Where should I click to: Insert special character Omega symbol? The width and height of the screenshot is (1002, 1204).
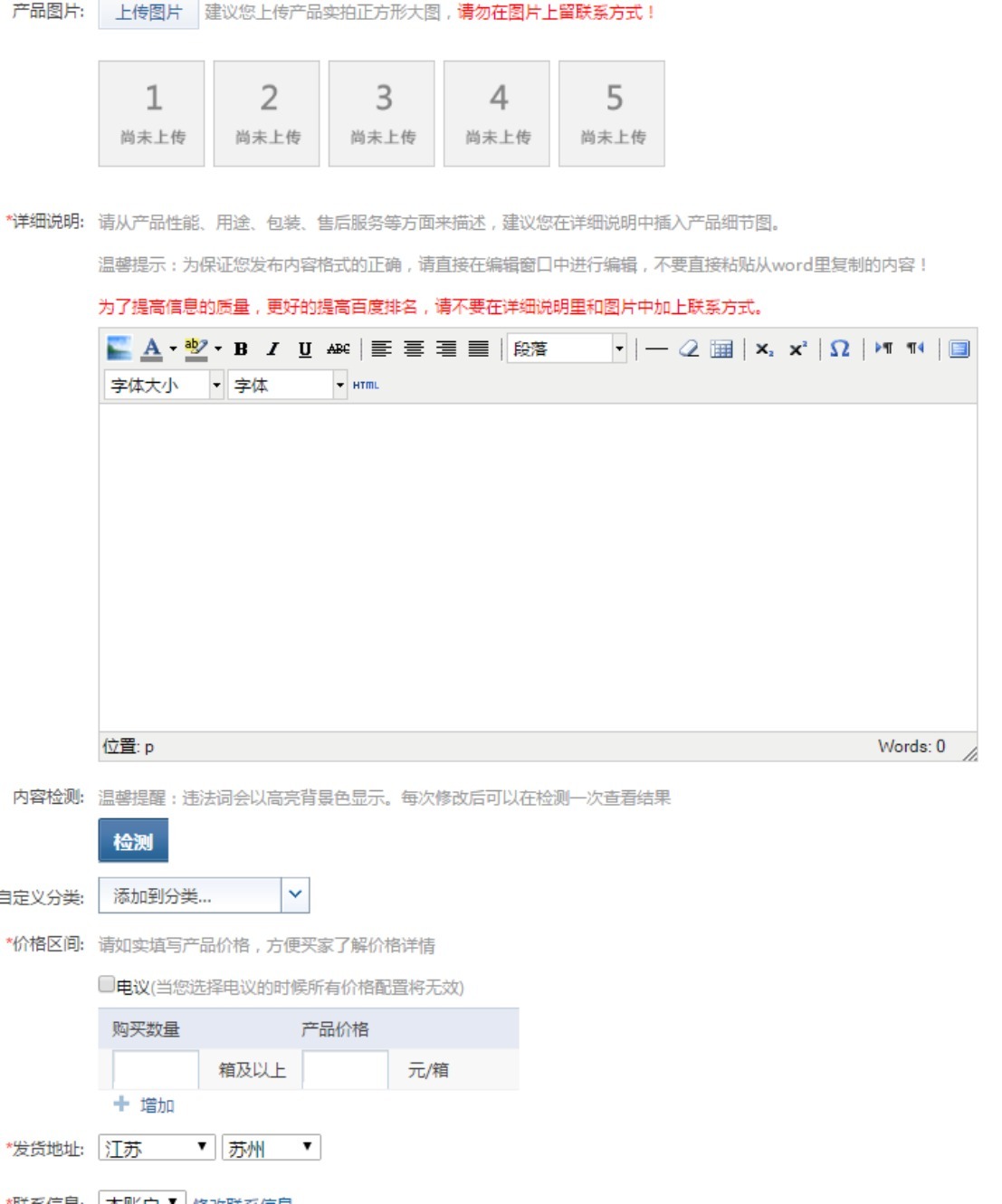click(x=840, y=349)
